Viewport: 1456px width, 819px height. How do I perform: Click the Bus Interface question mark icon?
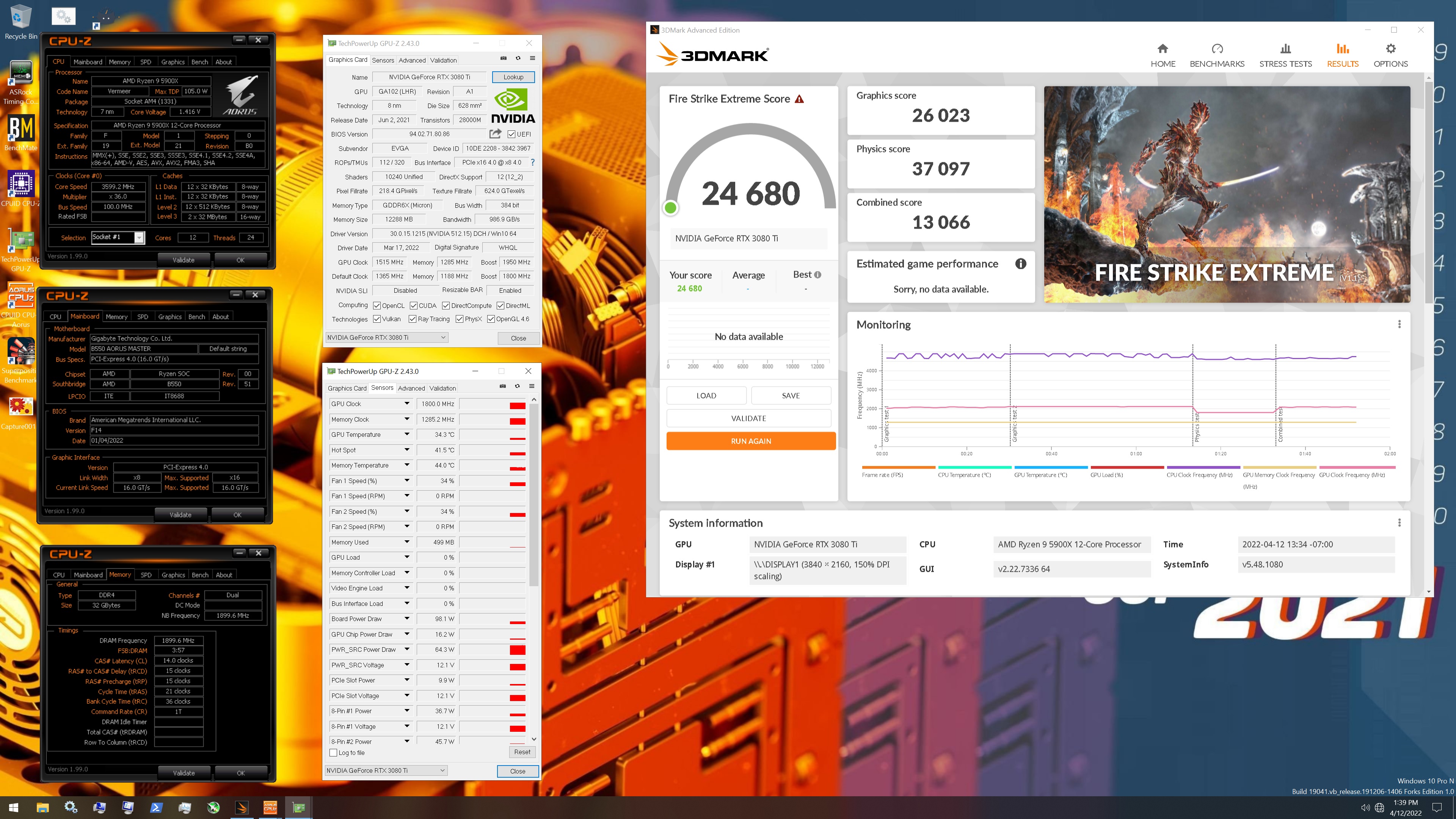(532, 162)
